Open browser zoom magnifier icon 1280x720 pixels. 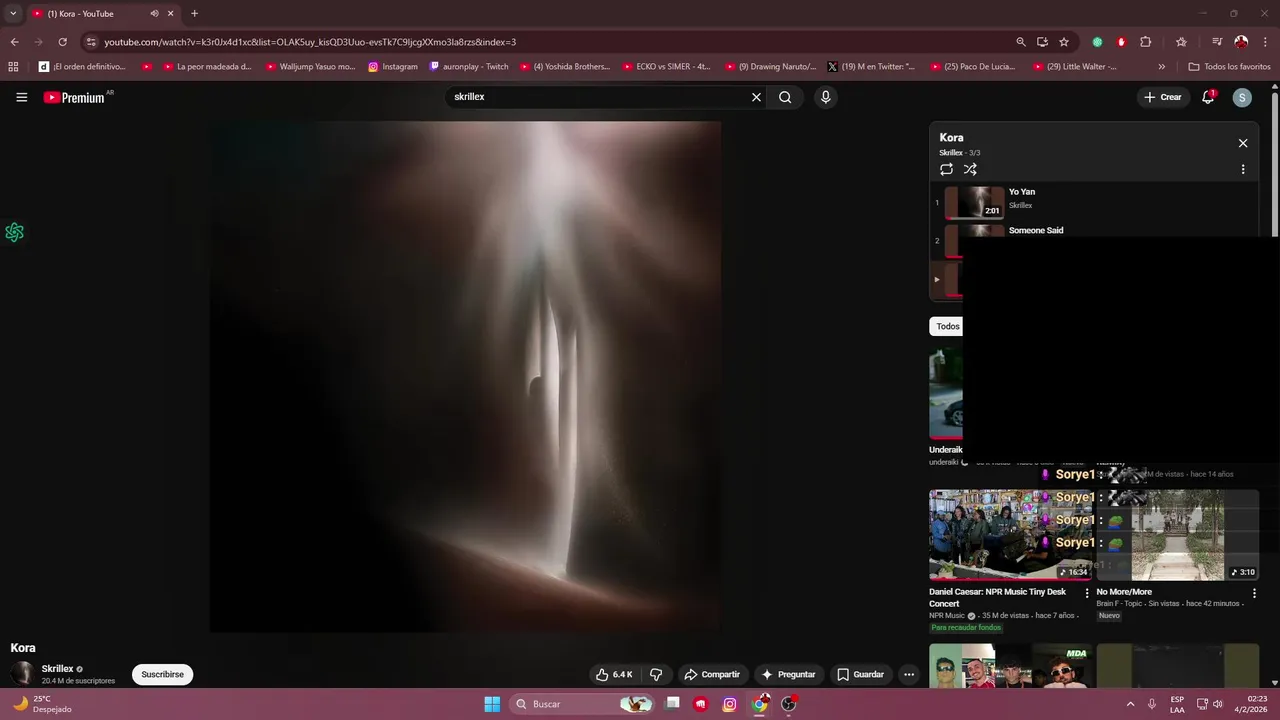pyautogui.click(x=1020, y=42)
